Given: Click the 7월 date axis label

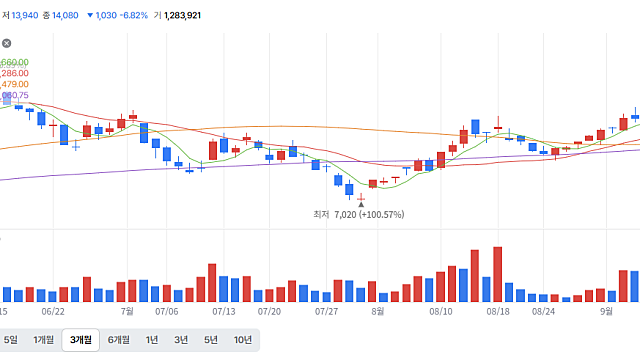Looking at the screenshot, I should coord(127,311).
